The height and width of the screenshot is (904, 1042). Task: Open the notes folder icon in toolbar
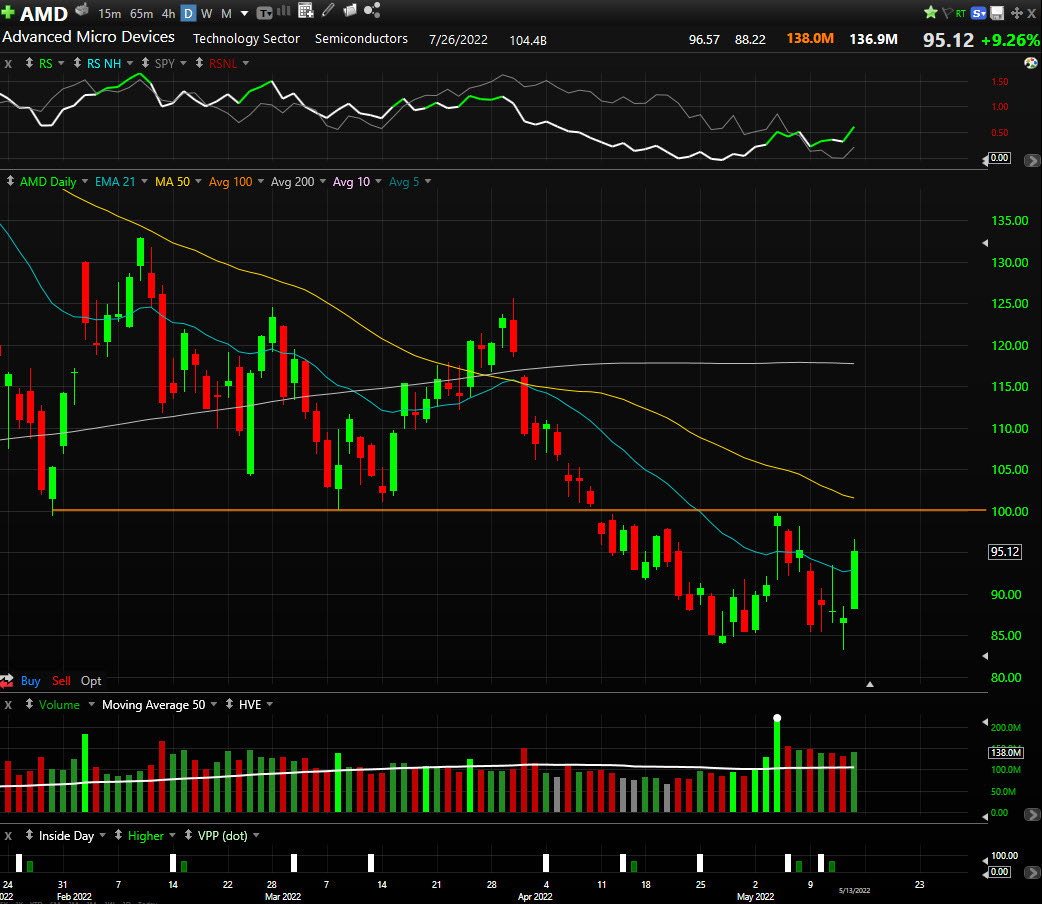[x=350, y=10]
